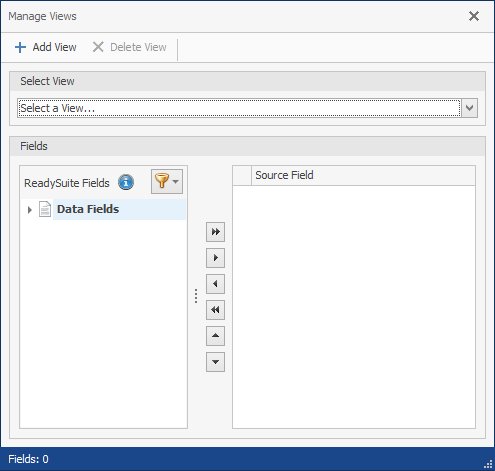The height and width of the screenshot is (471, 495).
Task: Open the funnel filter dropdown
Action: [167, 181]
